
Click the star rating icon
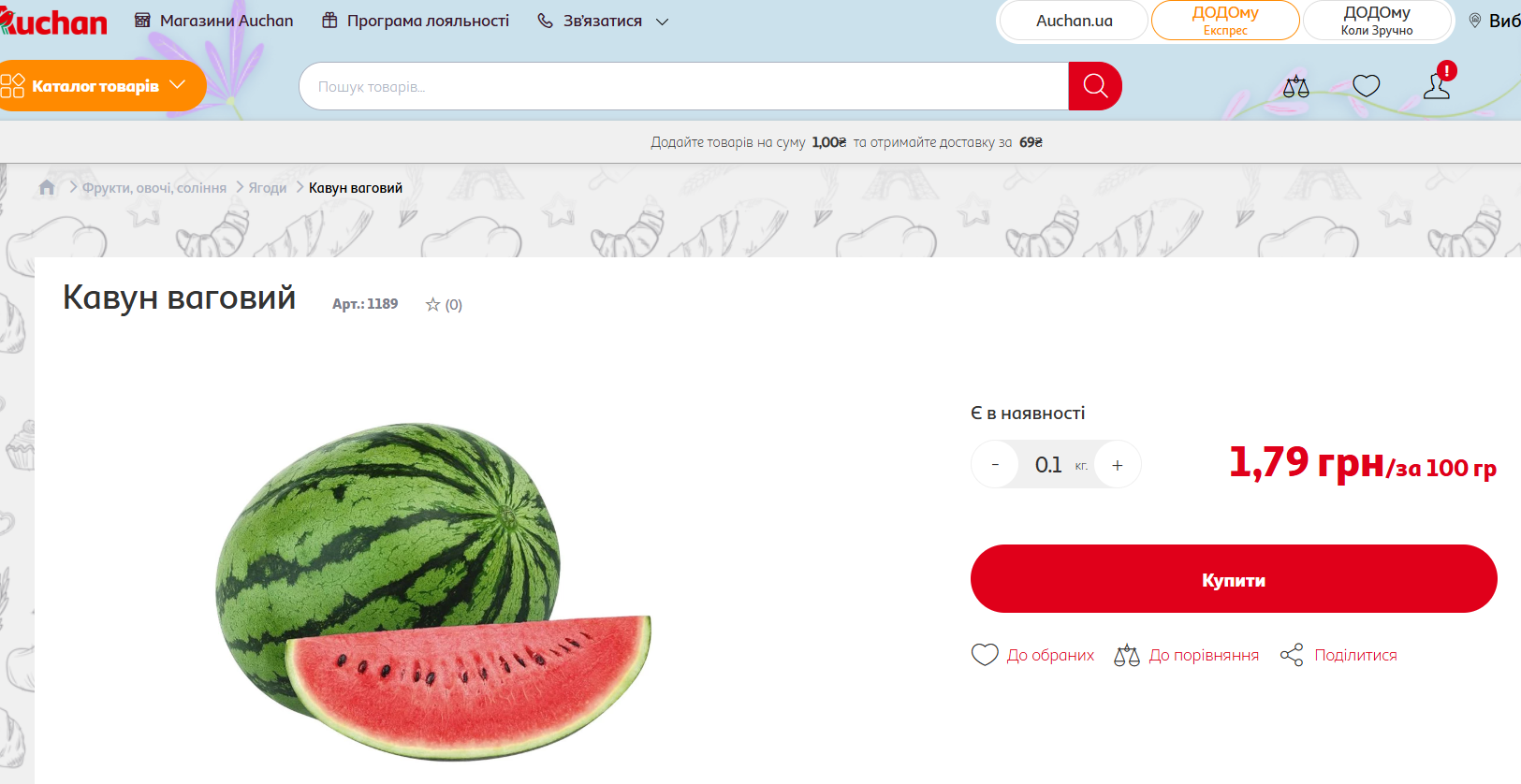[432, 304]
